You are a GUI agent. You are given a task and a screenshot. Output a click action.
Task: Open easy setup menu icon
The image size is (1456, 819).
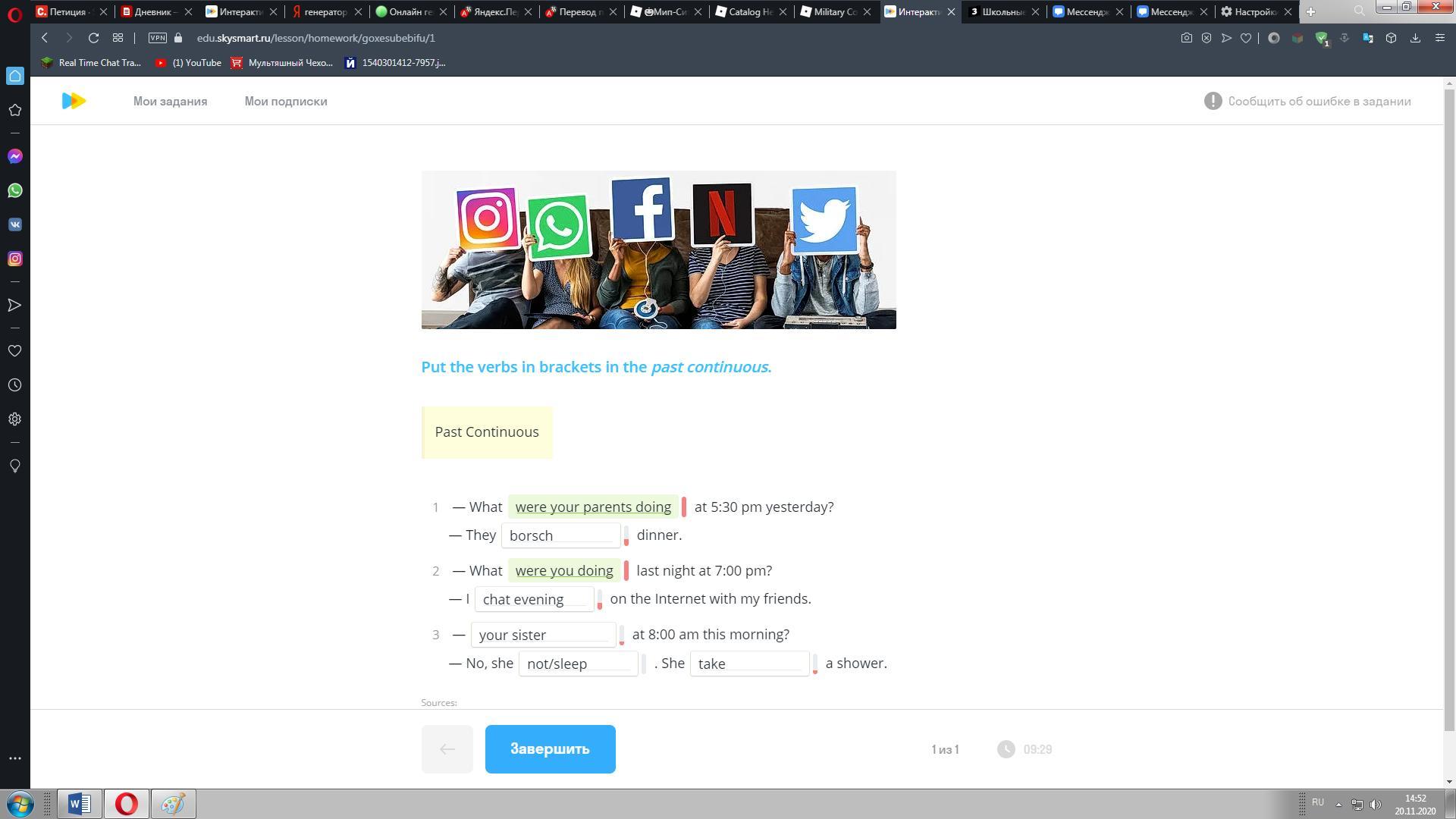coord(1440,38)
